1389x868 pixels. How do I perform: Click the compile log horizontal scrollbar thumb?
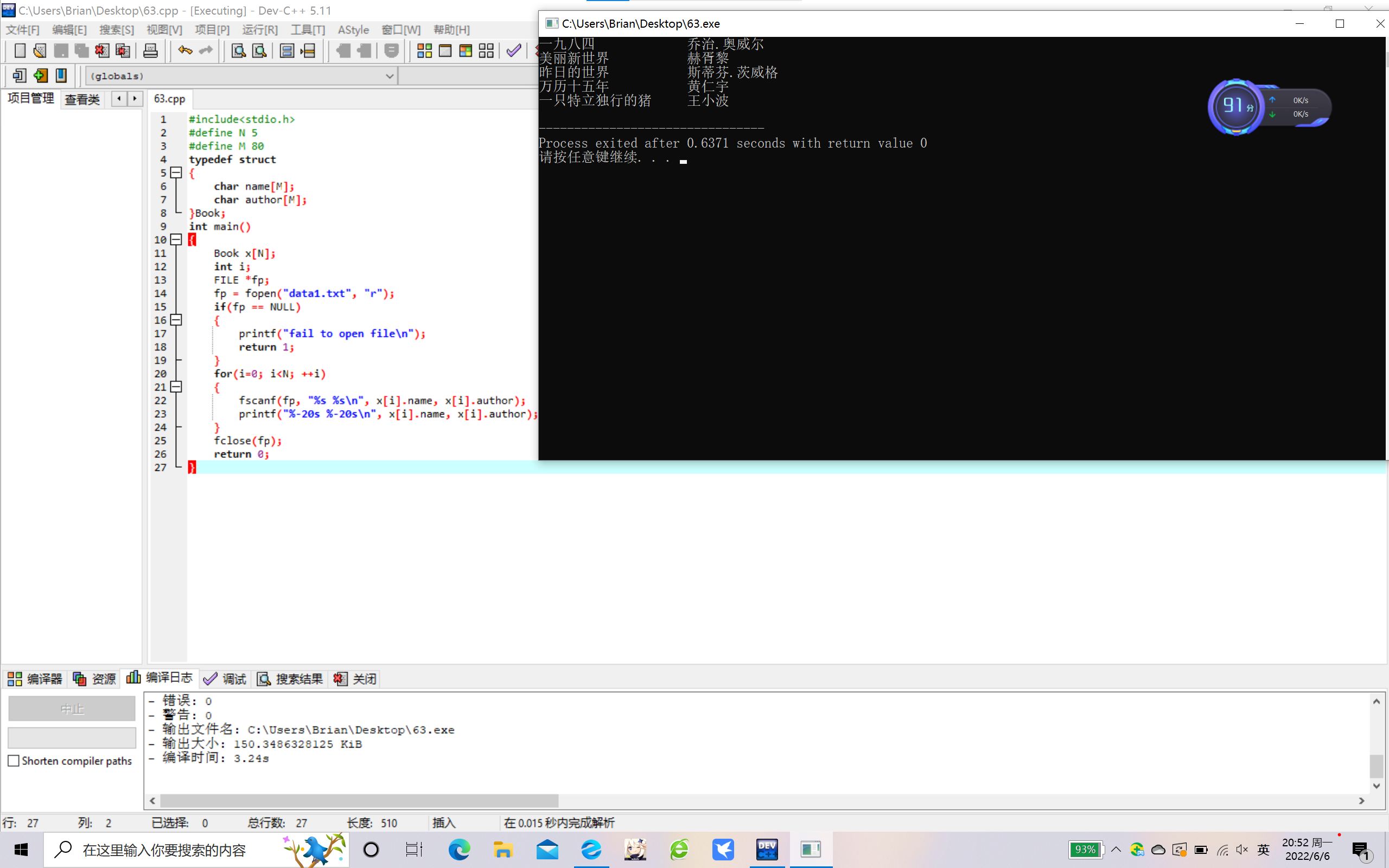tap(359, 800)
